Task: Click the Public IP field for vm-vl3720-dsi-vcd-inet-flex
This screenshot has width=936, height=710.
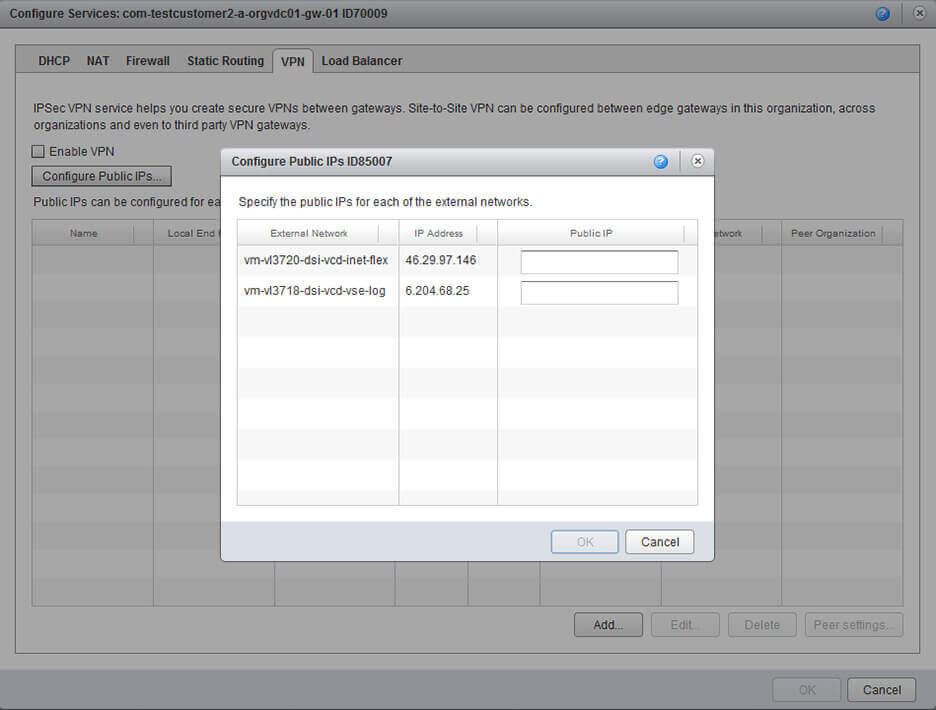Action: coord(599,261)
